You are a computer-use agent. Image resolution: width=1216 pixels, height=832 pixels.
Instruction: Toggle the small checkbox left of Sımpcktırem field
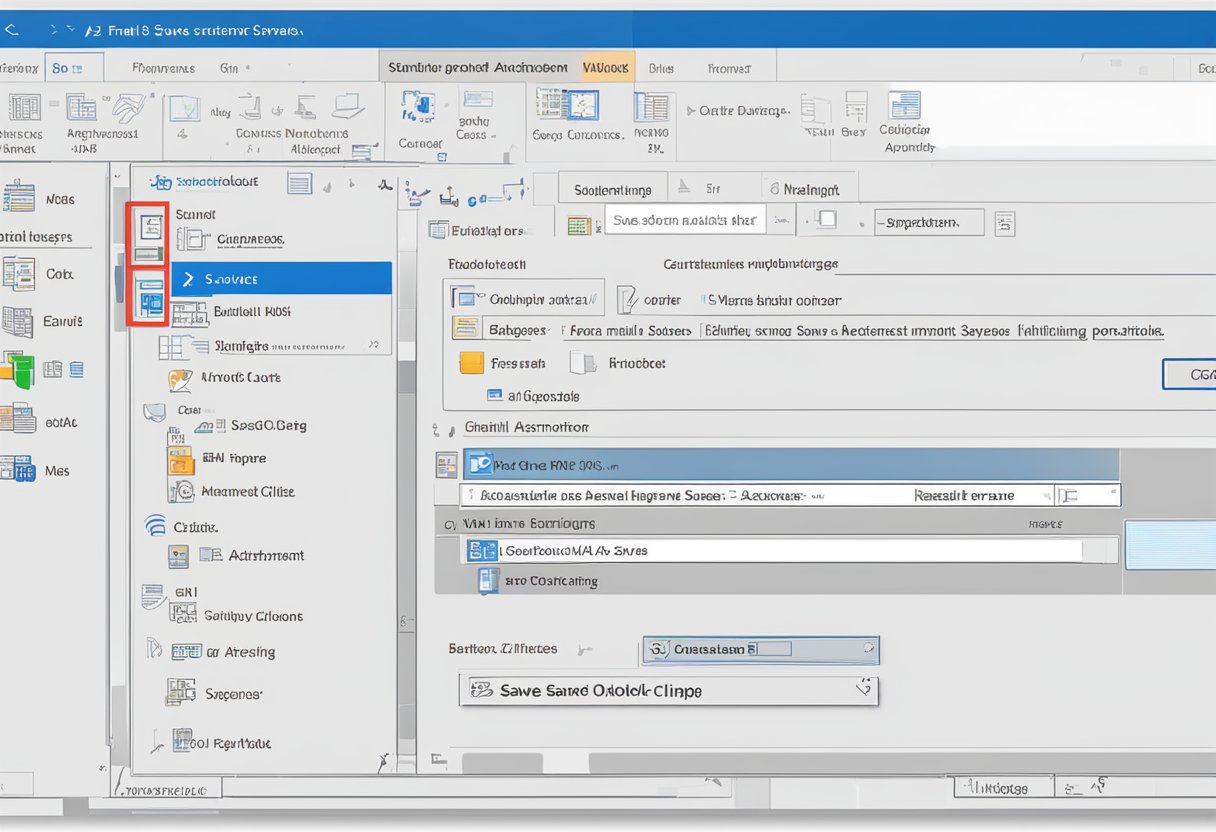826,221
